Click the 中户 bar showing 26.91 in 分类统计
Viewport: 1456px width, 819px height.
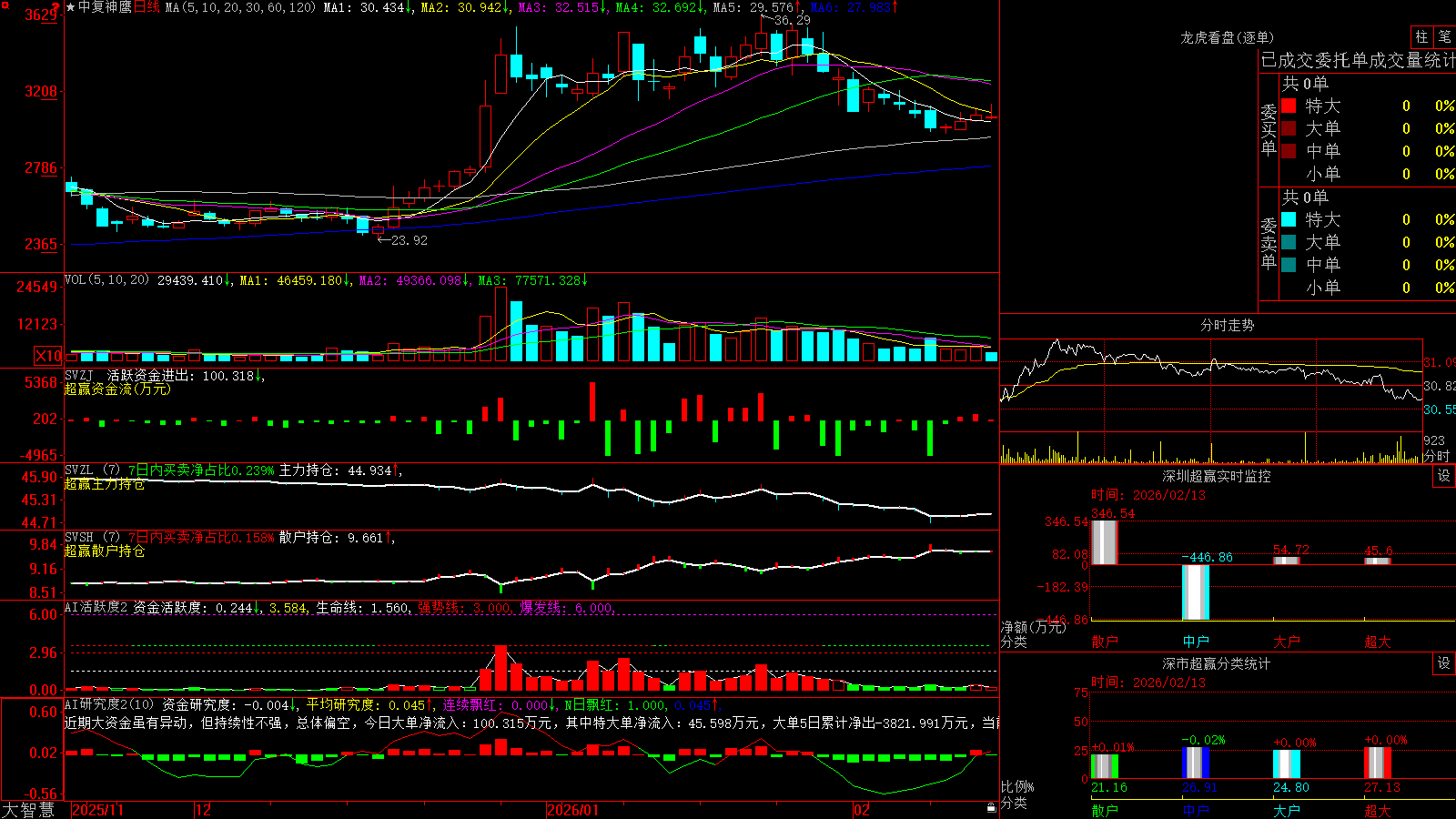coord(1196,763)
